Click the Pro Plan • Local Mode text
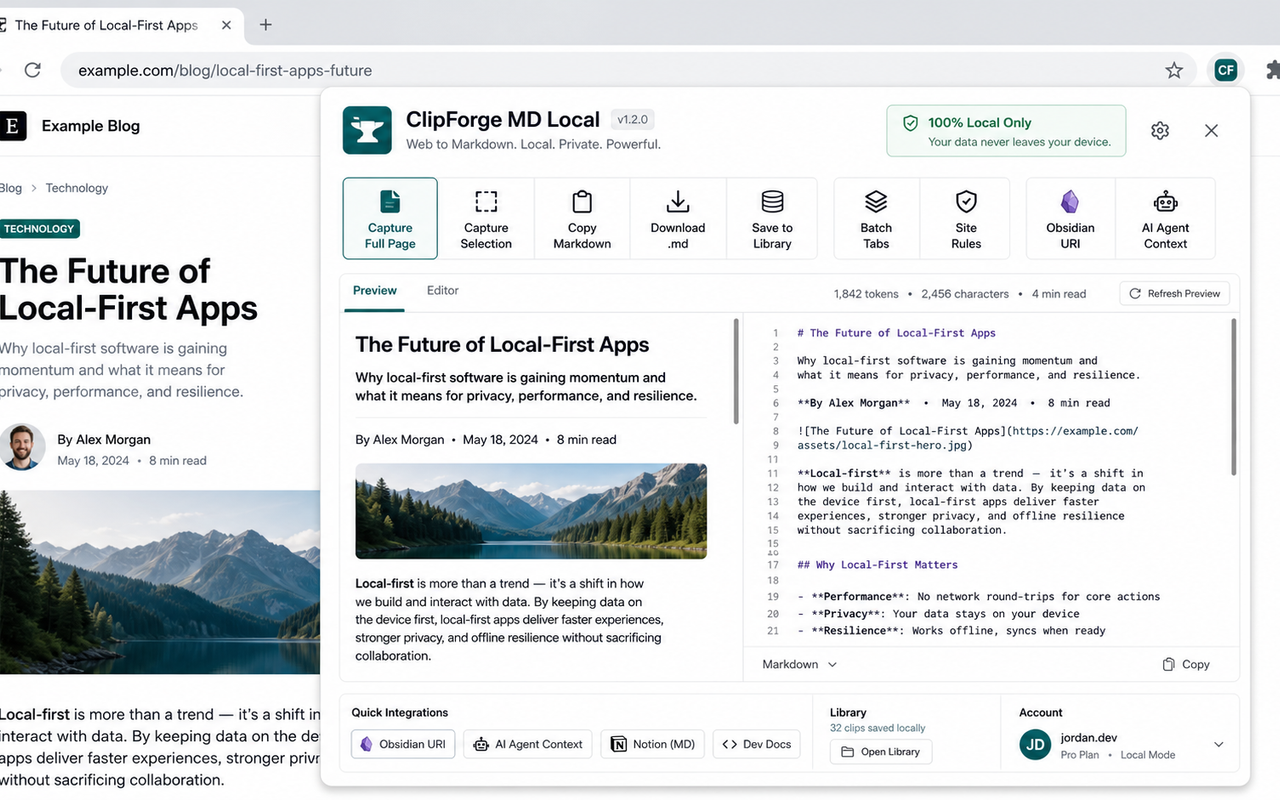The height and width of the screenshot is (800, 1280). [x=1118, y=755]
